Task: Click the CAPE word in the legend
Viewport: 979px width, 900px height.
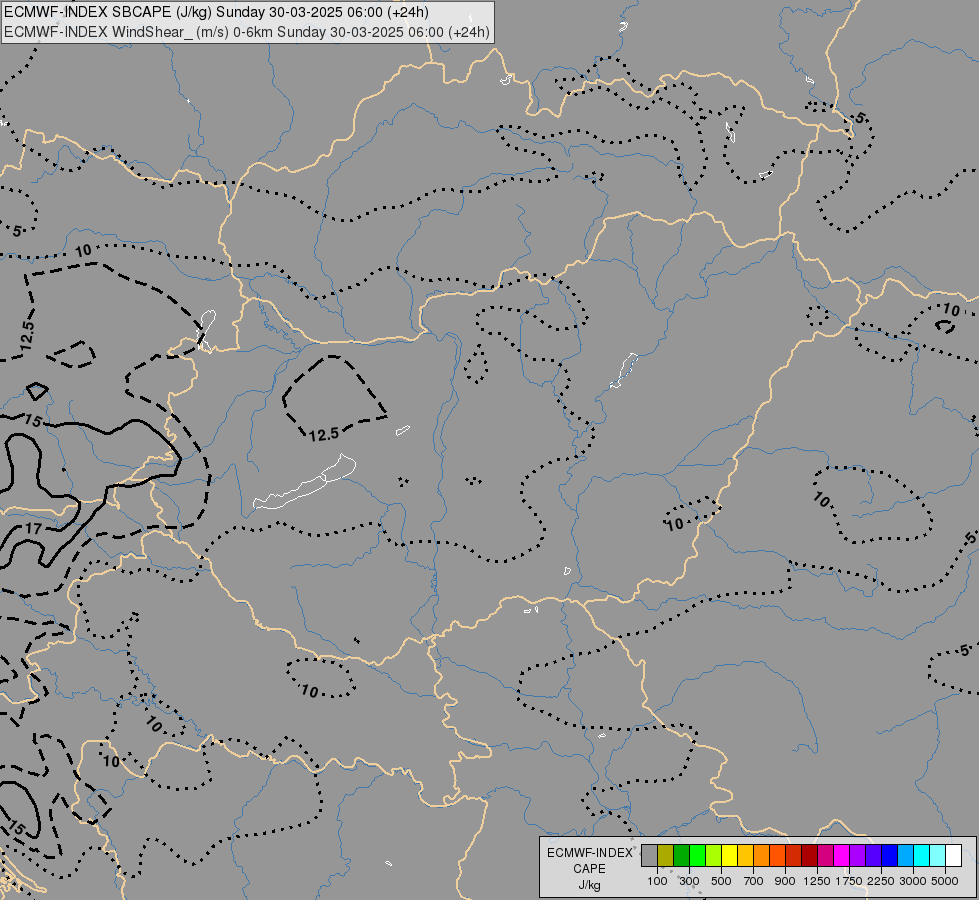Action: (589, 869)
